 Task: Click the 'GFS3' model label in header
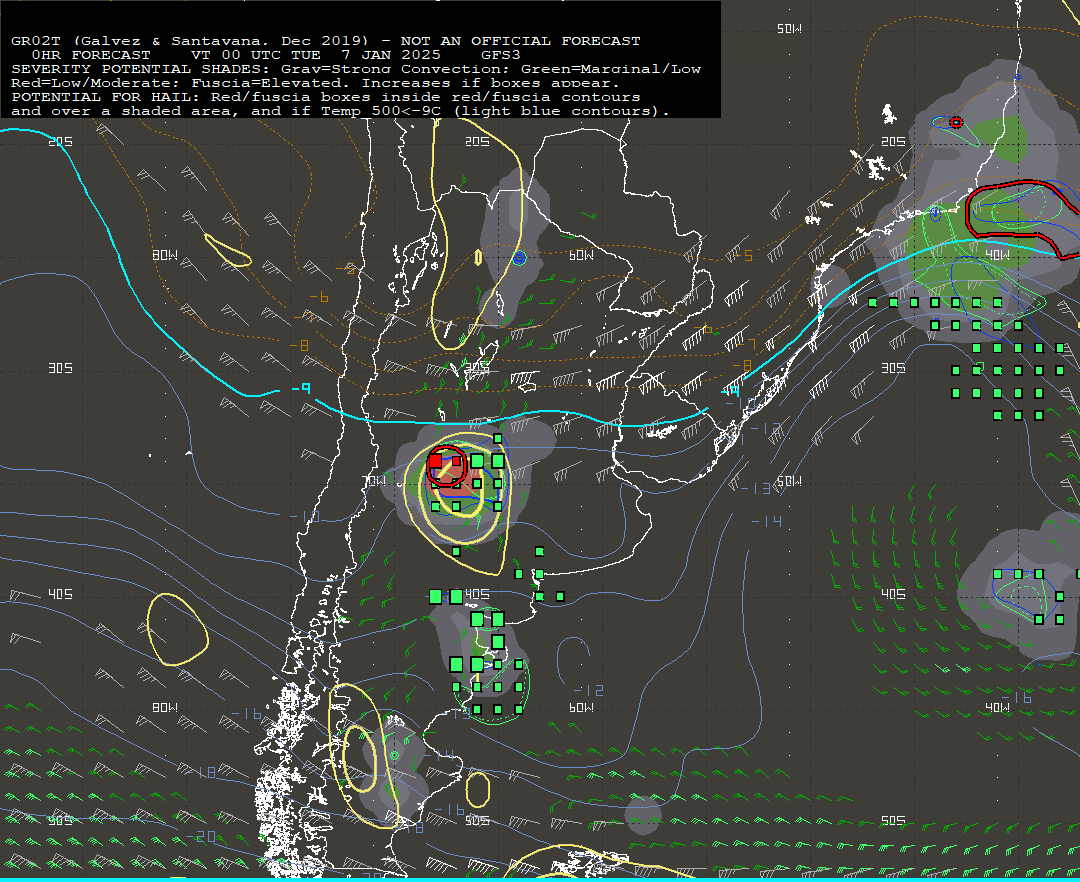[501, 54]
